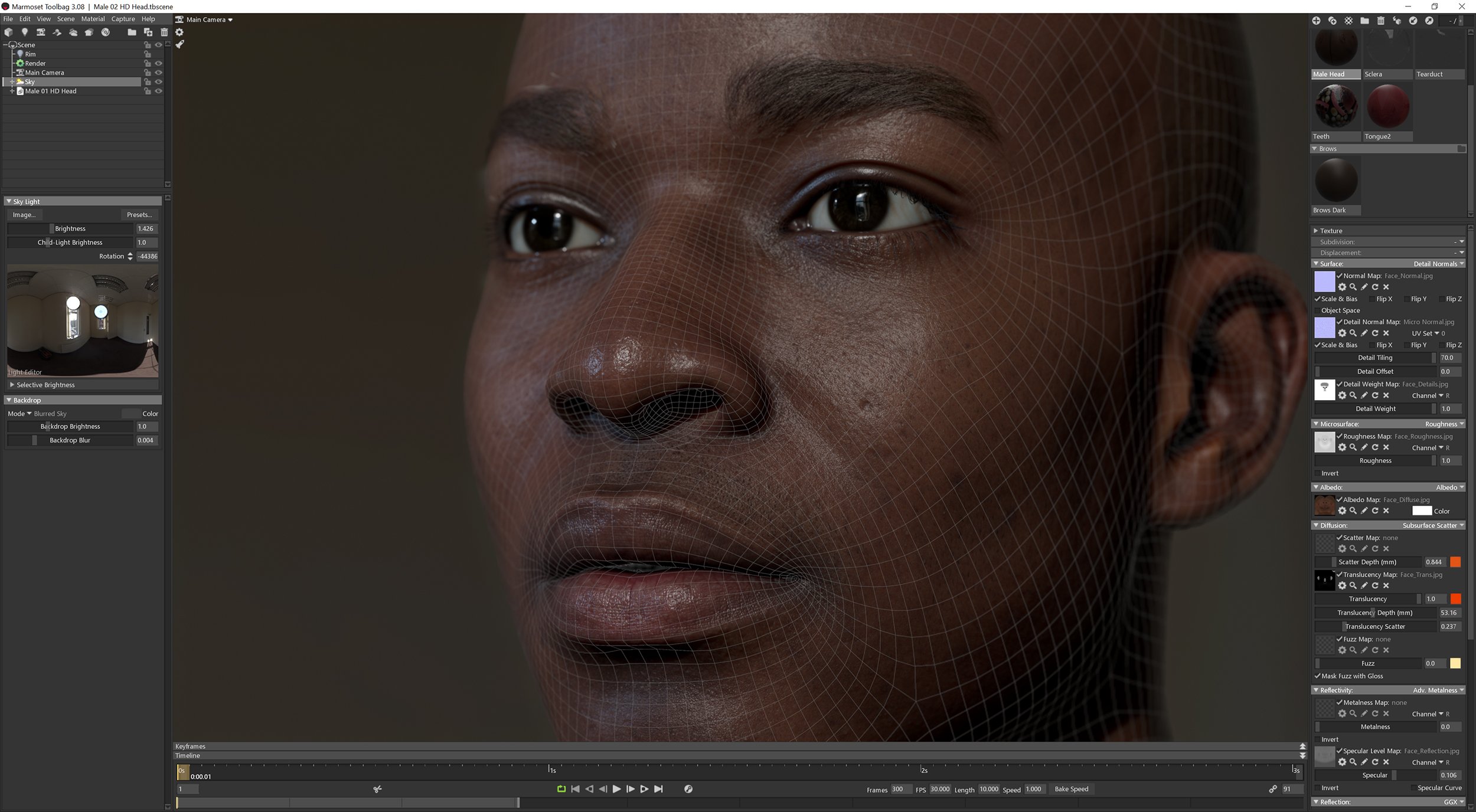The height and width of the screenshot is (812, 1476).
Task: Duplicate material in material toolbar
Action: pos(1333,21)
